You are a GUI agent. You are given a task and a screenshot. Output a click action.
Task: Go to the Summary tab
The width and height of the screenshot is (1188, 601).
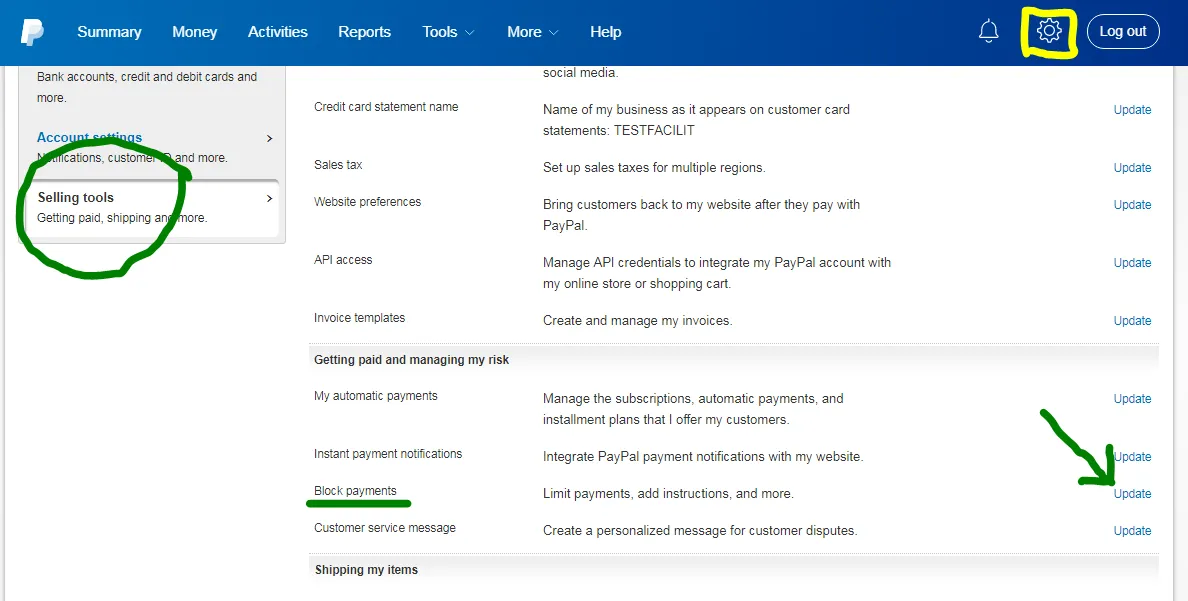coord(109,32)
